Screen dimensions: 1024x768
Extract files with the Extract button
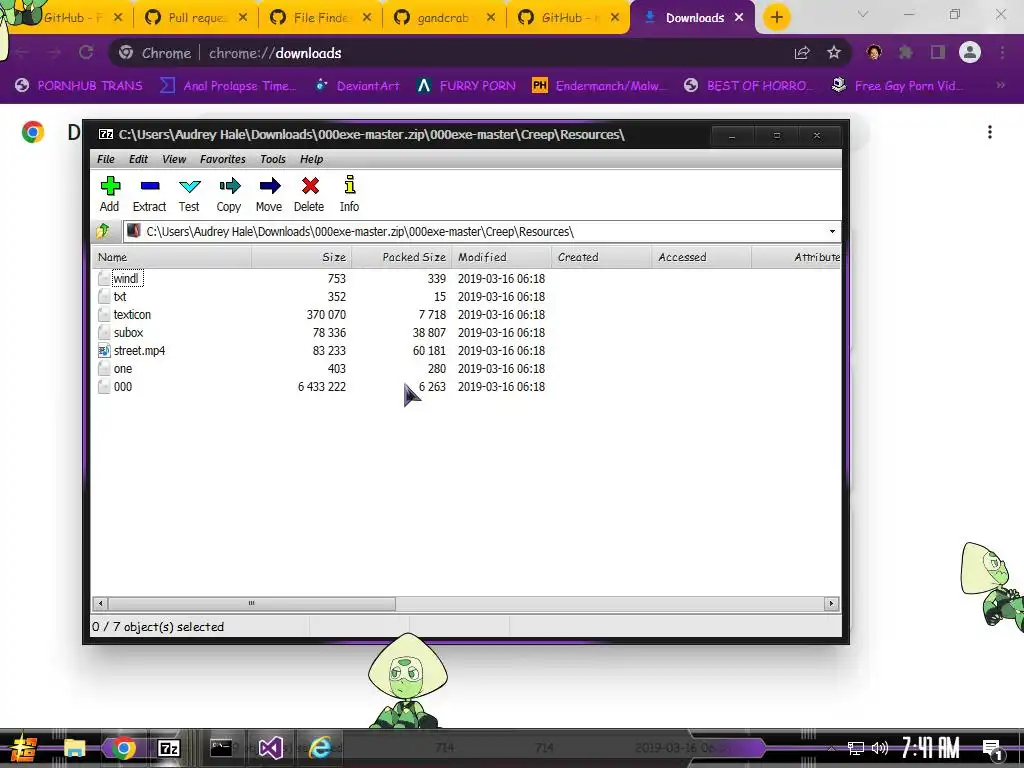[x=150, y=194]
